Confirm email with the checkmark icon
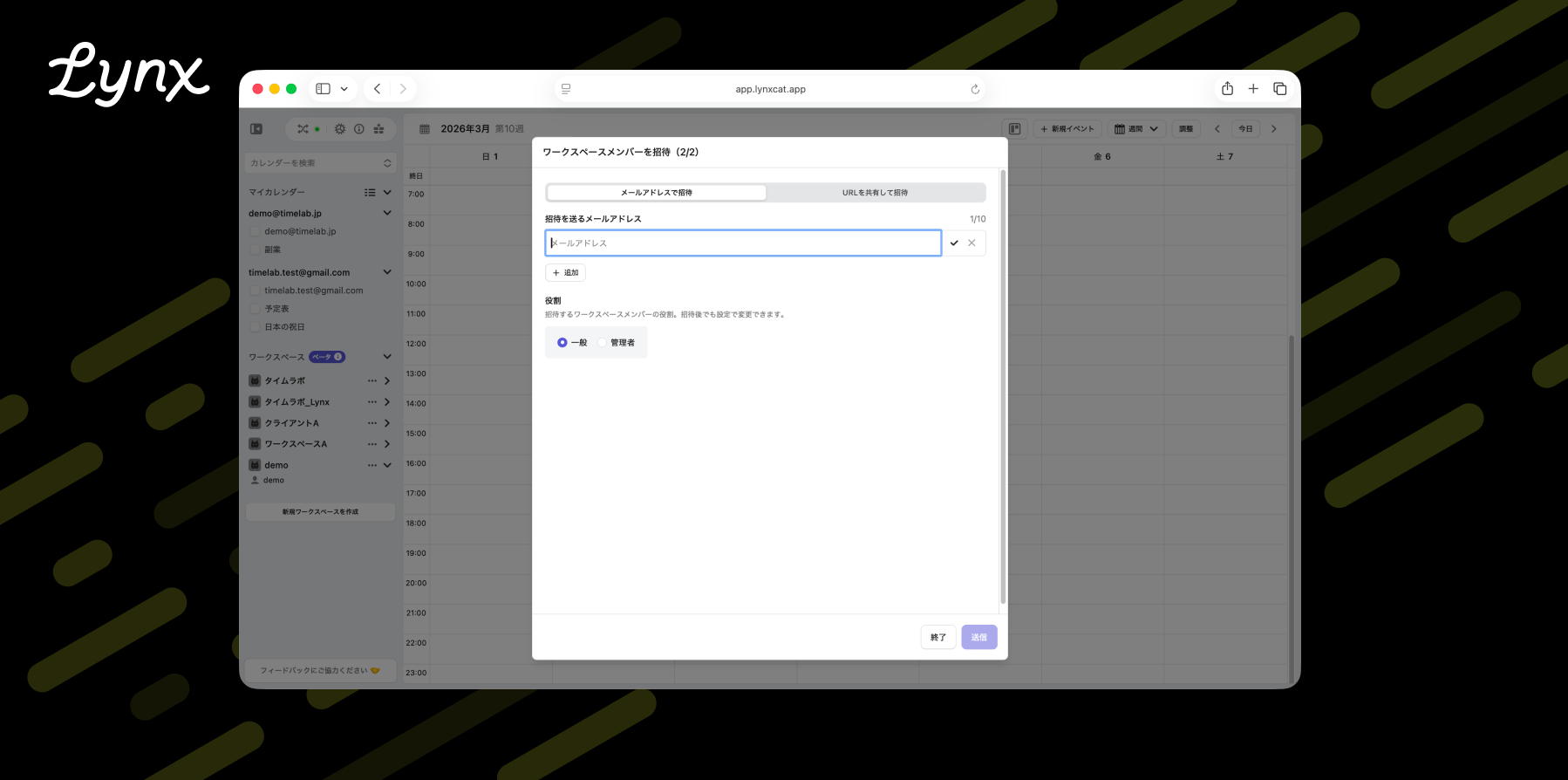 (954, 243)
